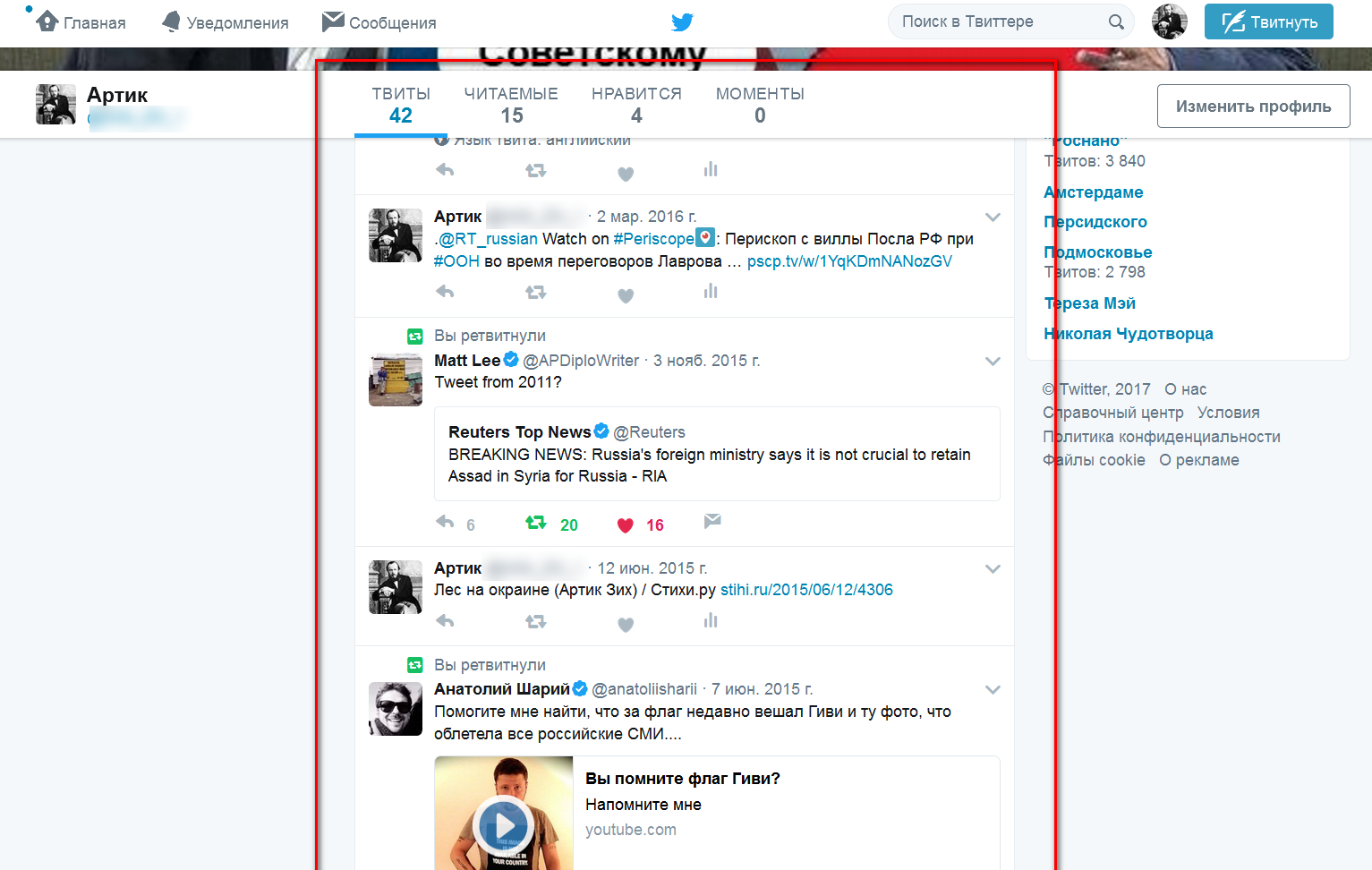Unlike the Matt Lee tweet heart
1372x870 pixels.
(626, 525)
